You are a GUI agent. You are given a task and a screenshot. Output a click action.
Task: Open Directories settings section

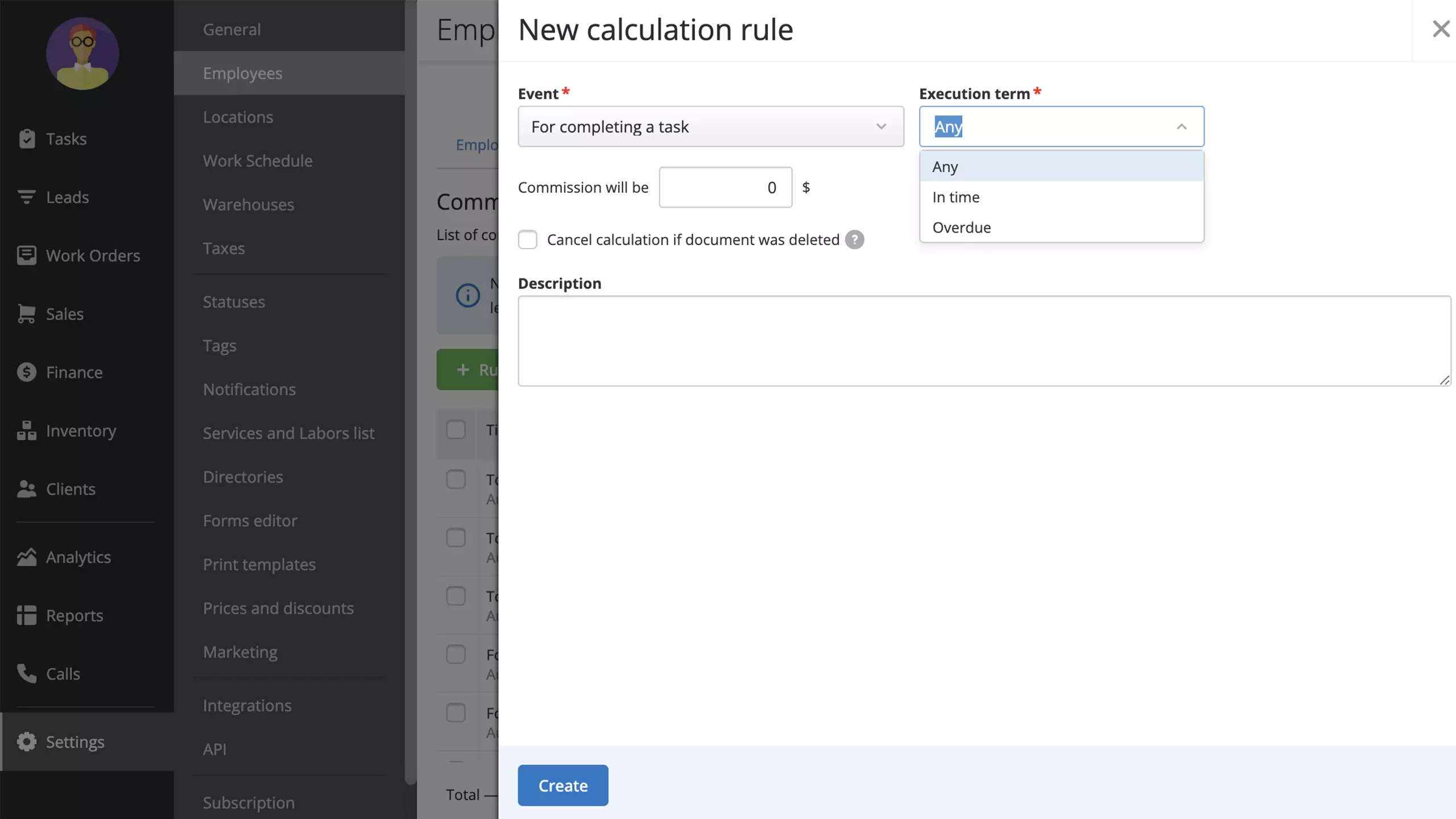243,477
